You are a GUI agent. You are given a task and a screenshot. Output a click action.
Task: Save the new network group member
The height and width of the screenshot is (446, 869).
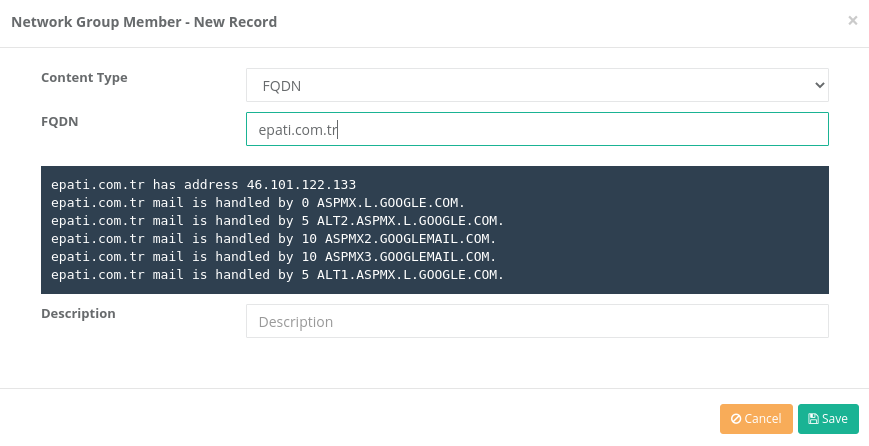[828, 419]
